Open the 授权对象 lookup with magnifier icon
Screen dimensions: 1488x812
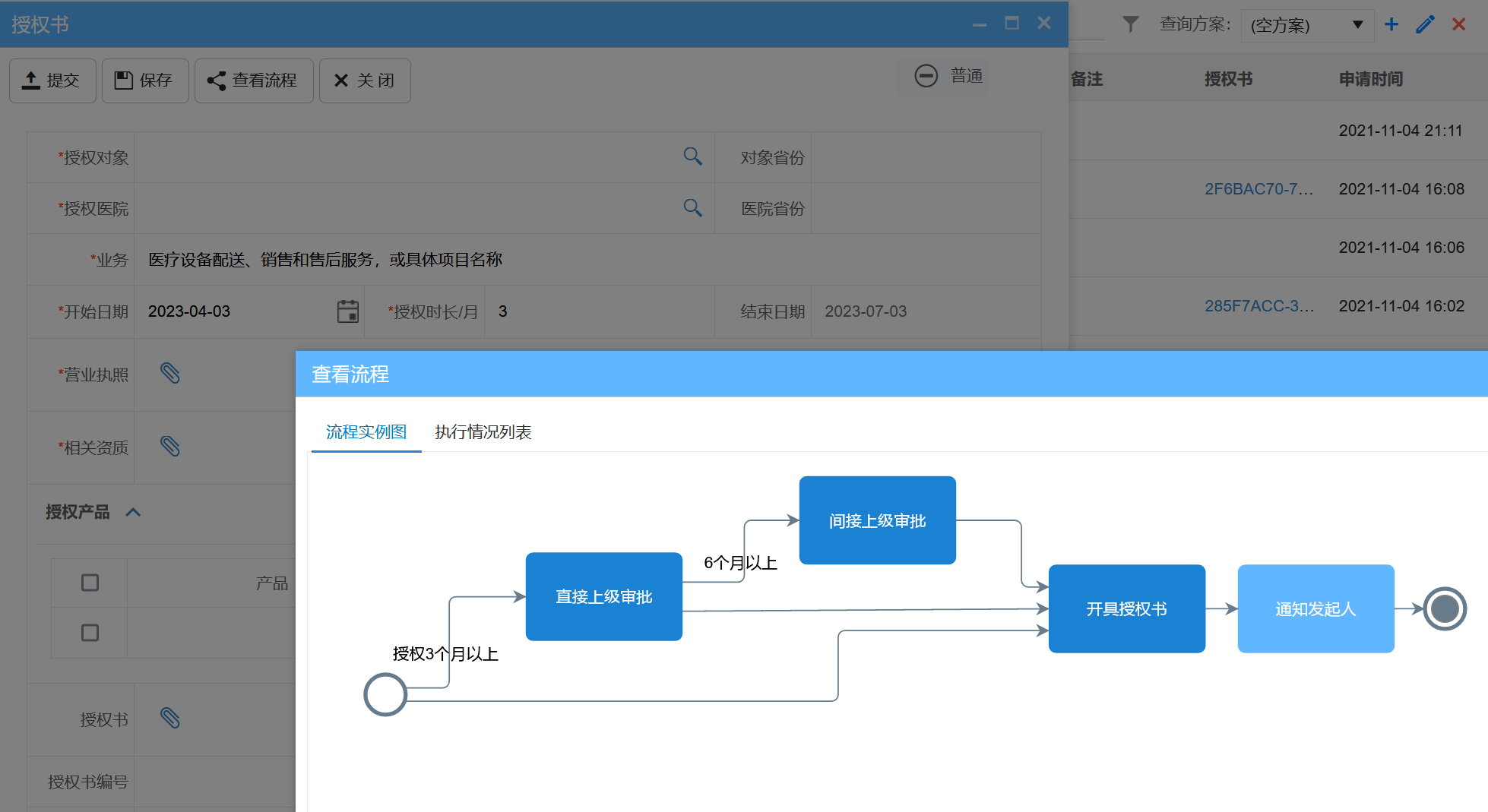point(692,156)
